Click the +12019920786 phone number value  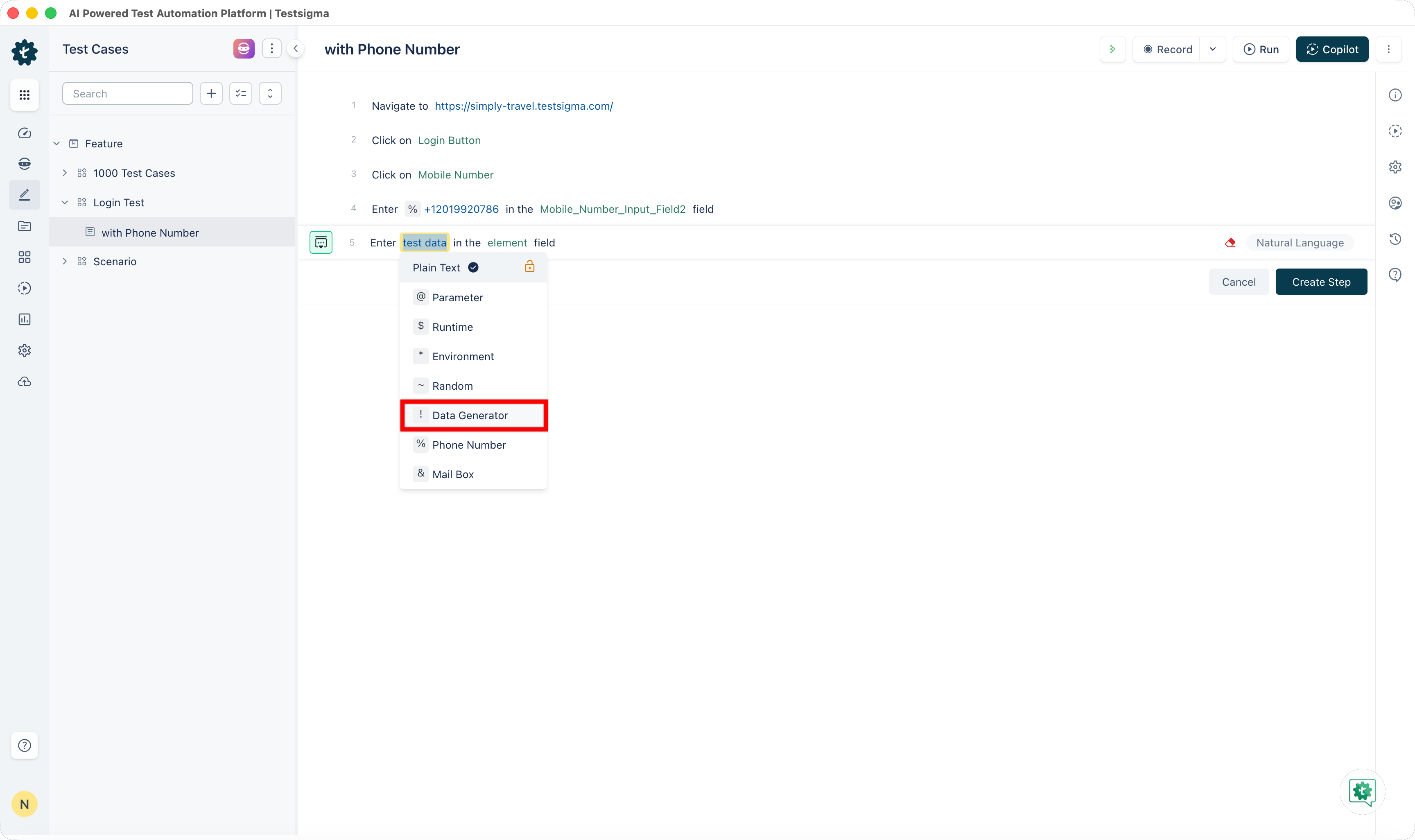[x=461, y=210]
